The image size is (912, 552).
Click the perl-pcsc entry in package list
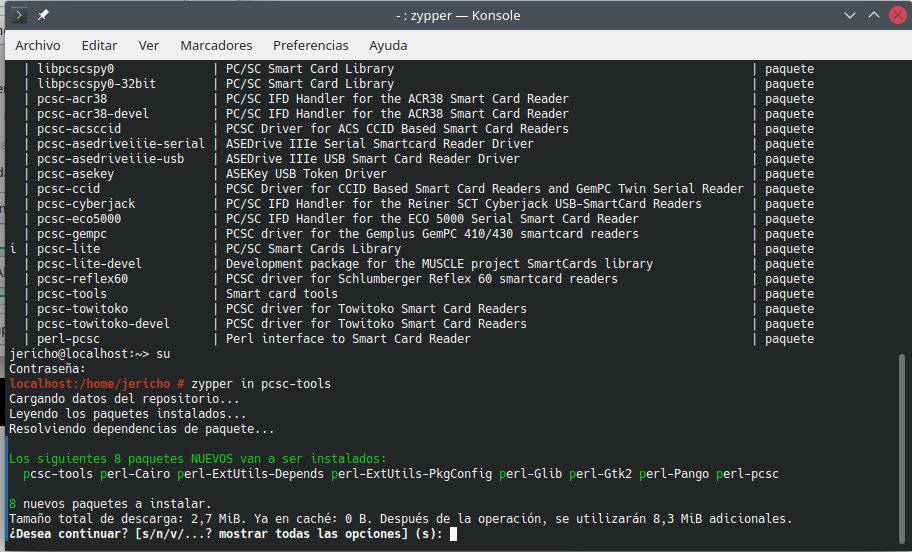tap(69, 339)
